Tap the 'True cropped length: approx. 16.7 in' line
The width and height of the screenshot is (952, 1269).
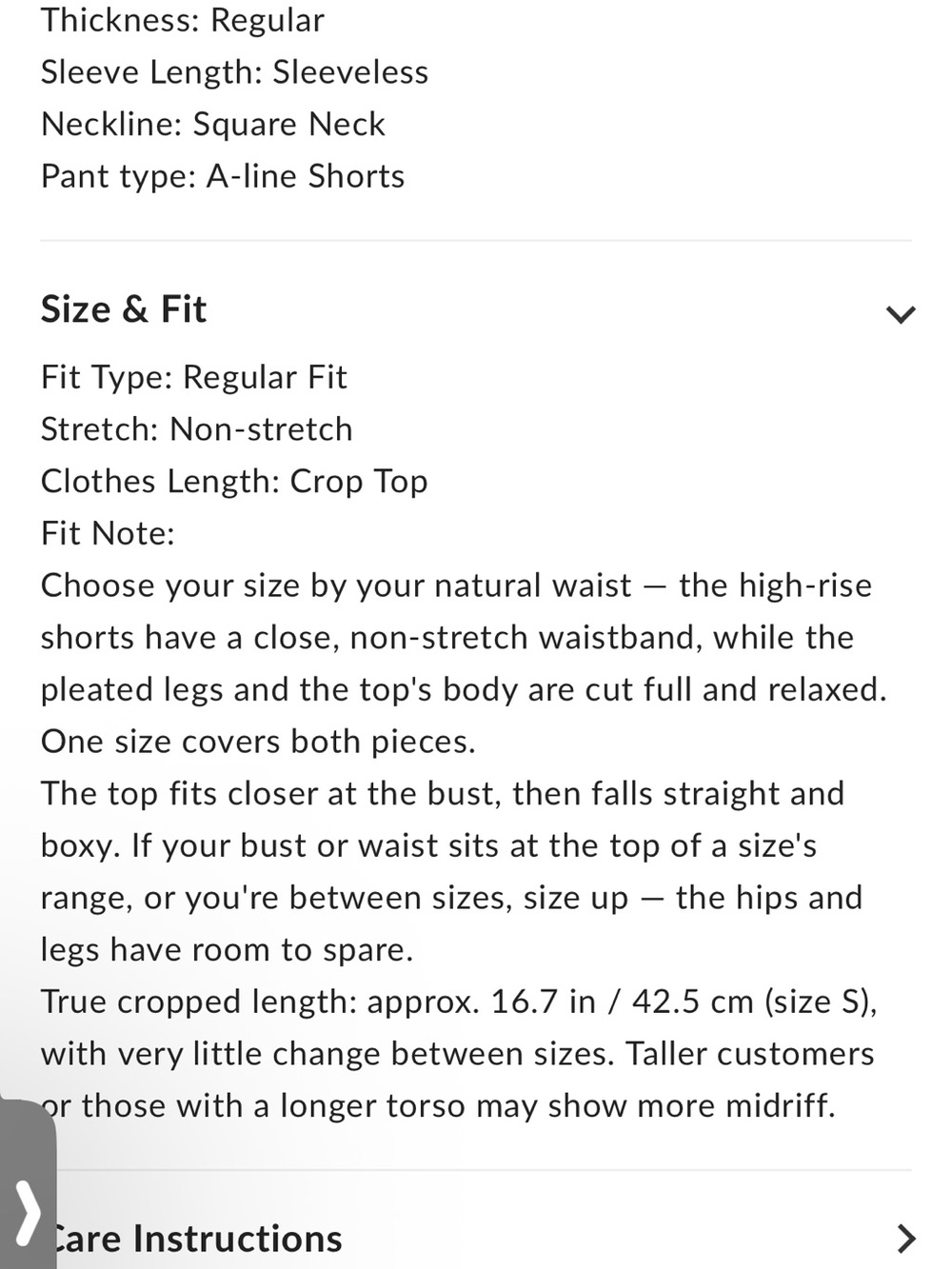click(459, 1001)
